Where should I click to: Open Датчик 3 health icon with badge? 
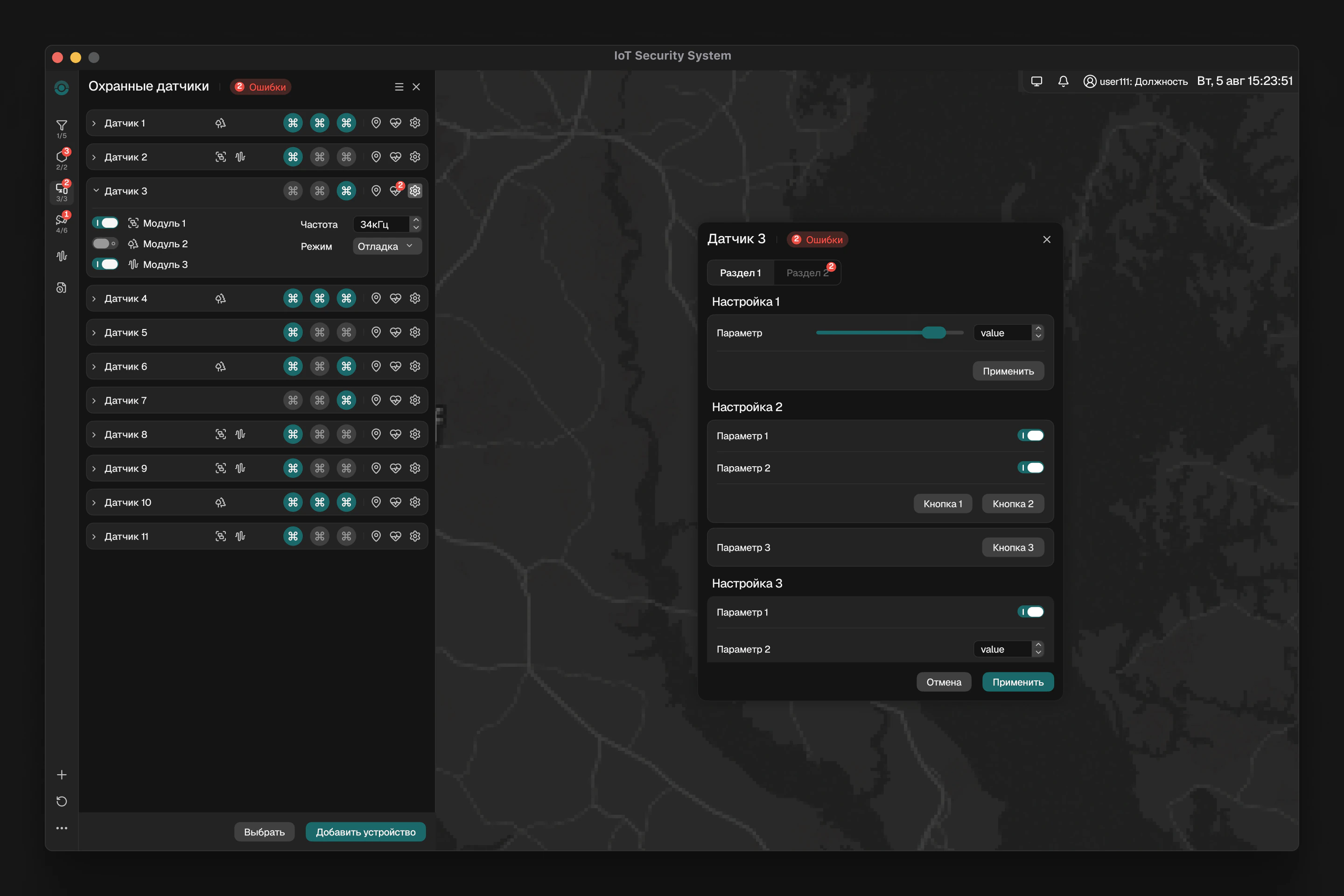click(395, 191)
